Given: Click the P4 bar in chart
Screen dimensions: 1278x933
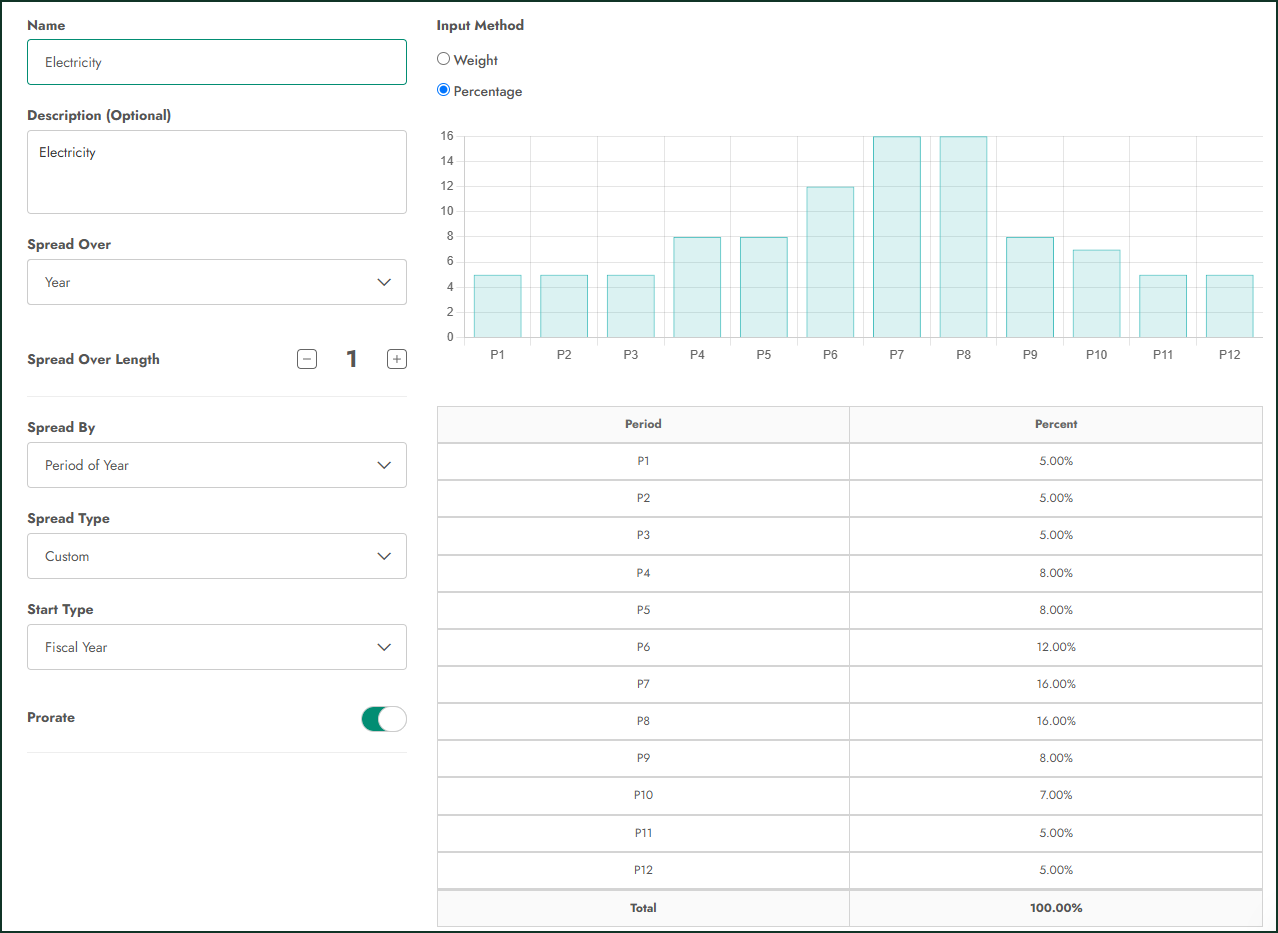Looking at the screenshot, I should click(x=697, y=287).
